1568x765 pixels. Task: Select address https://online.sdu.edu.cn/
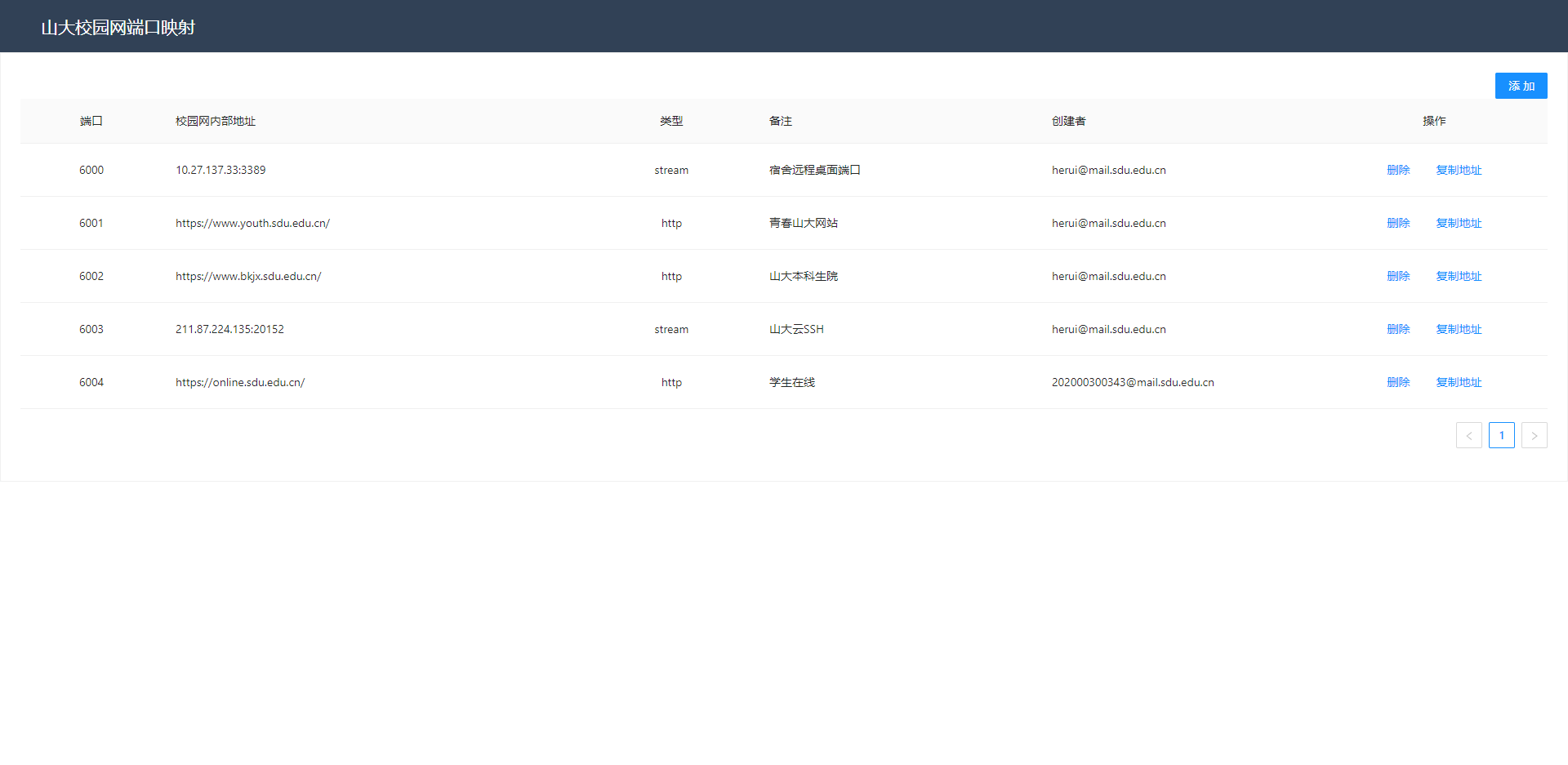pos(240,382)
